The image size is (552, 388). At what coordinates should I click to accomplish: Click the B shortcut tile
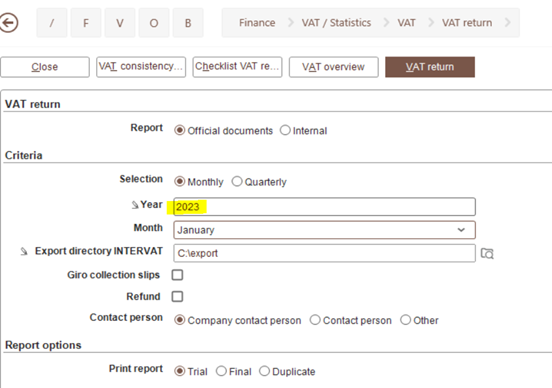tap(188, 23)
